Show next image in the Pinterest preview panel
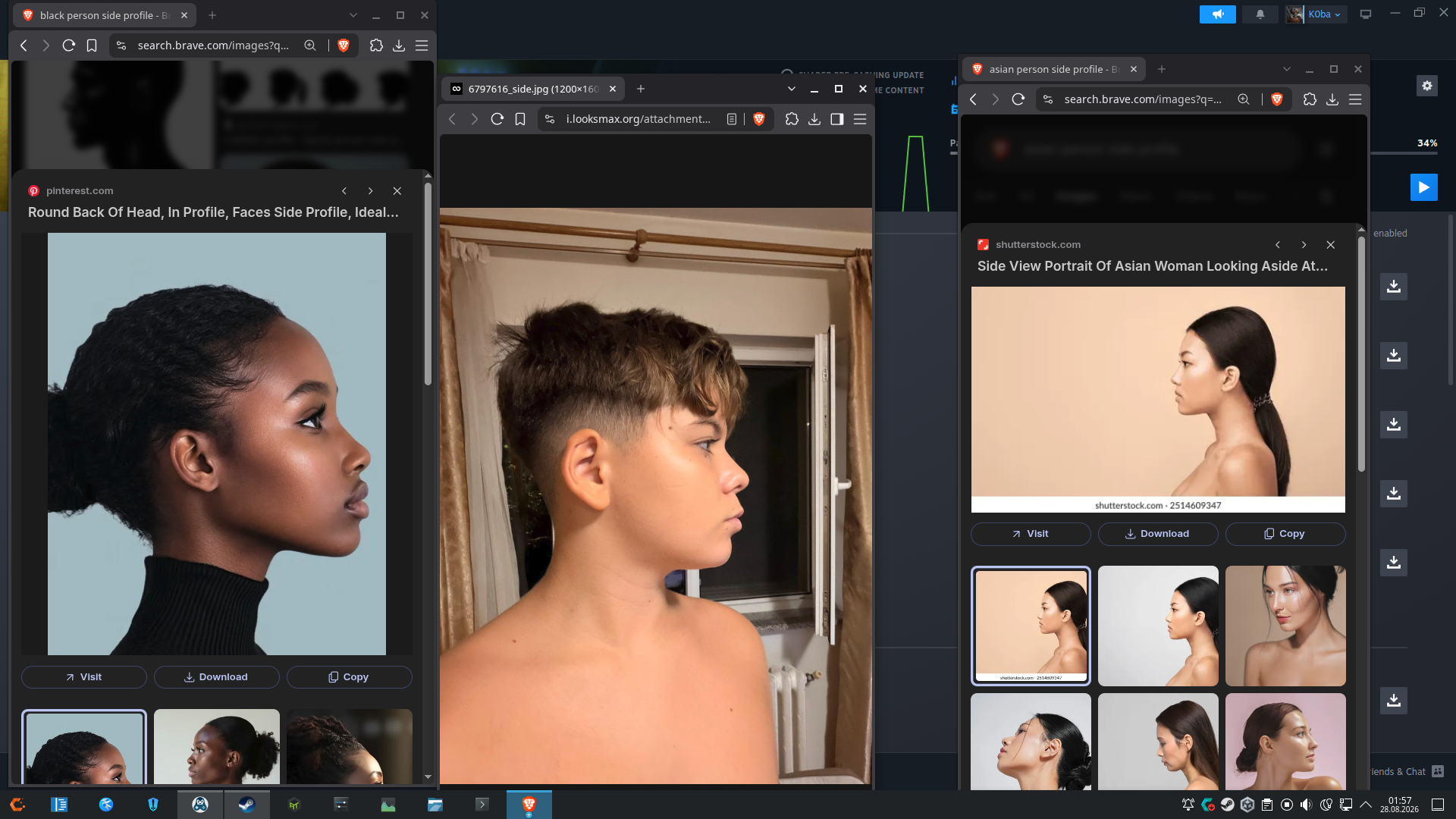The image size is (1456, 819). (370, 191)
